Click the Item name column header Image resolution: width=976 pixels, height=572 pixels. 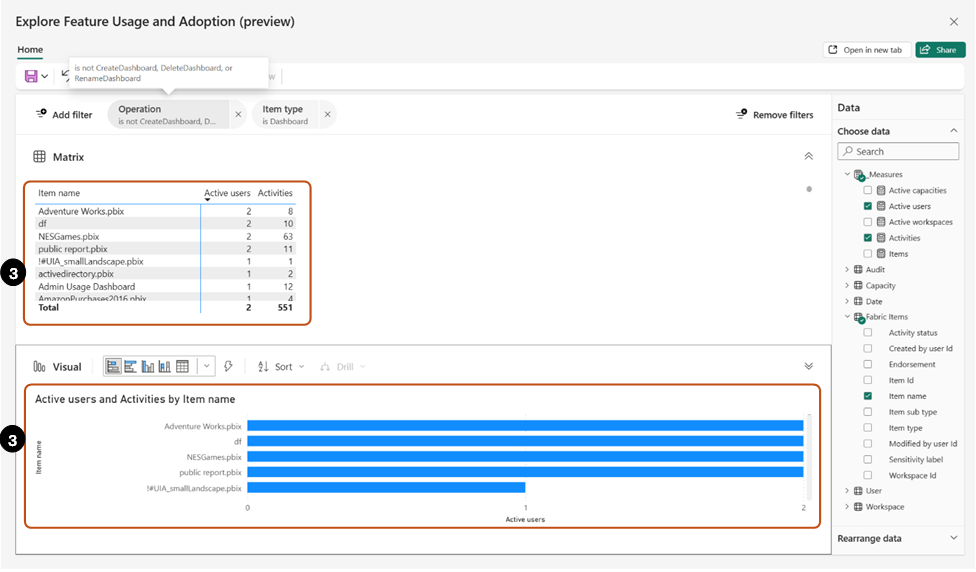59,193
